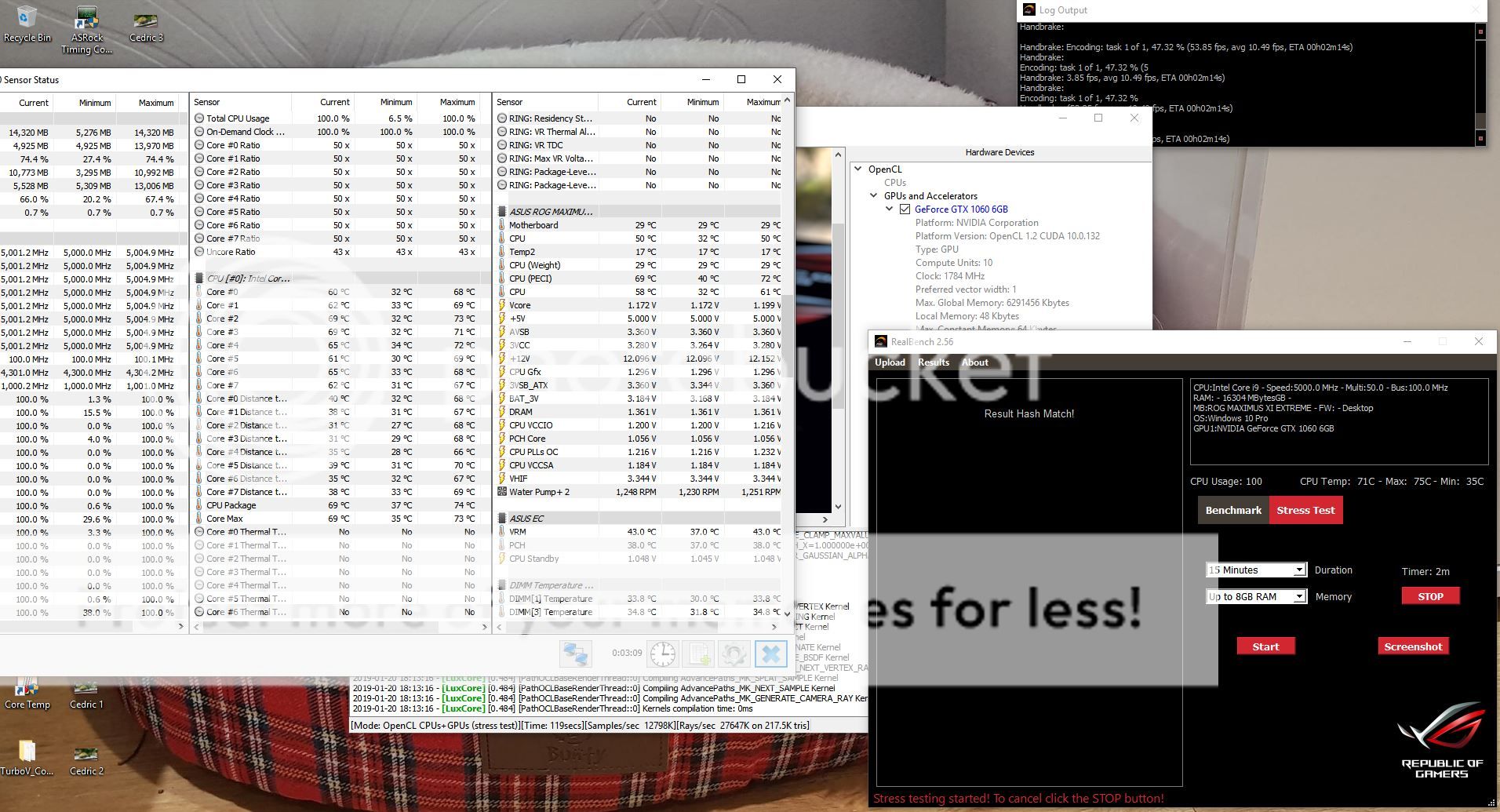Select the CPU Standby voltage row
Image resolution: width=1500 pixels, height=812 pixels.
[639, 559]
